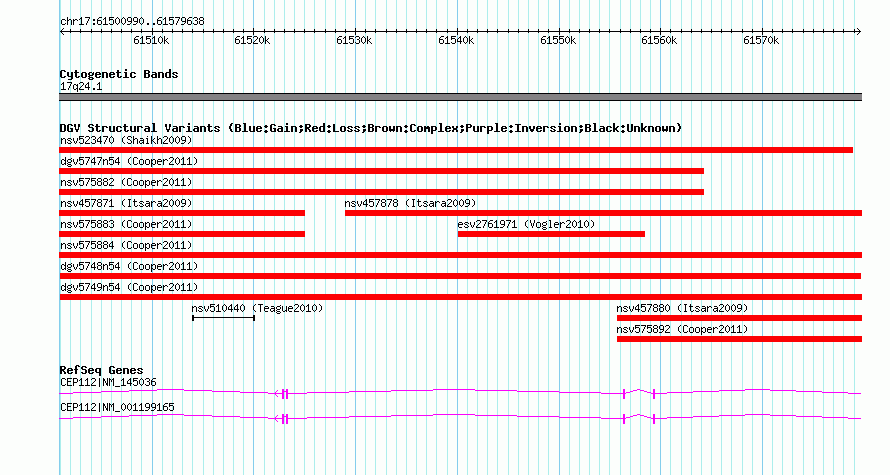Click the magenta exon pair near 61560k of NM_001199165
The height and width of the screenshot is (475, 890).
pos(639,418)
